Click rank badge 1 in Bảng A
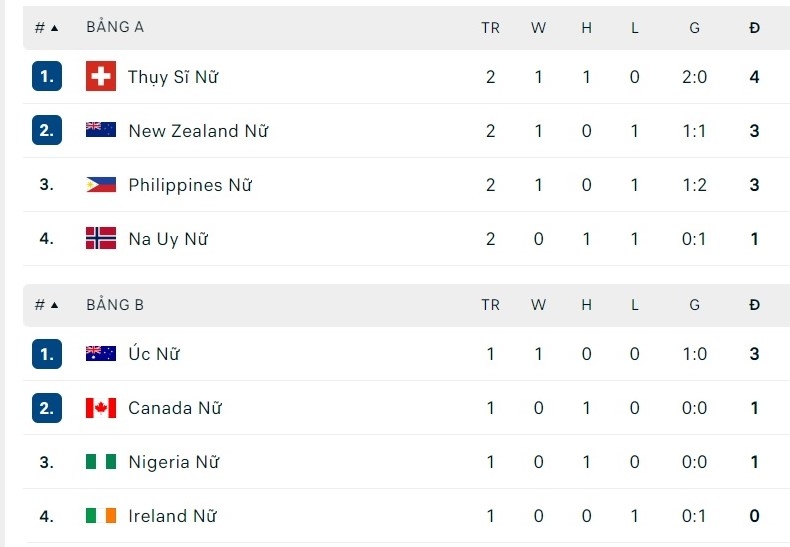Image resolution: width=790 pixels, height=547 pixels. (47, 77)
